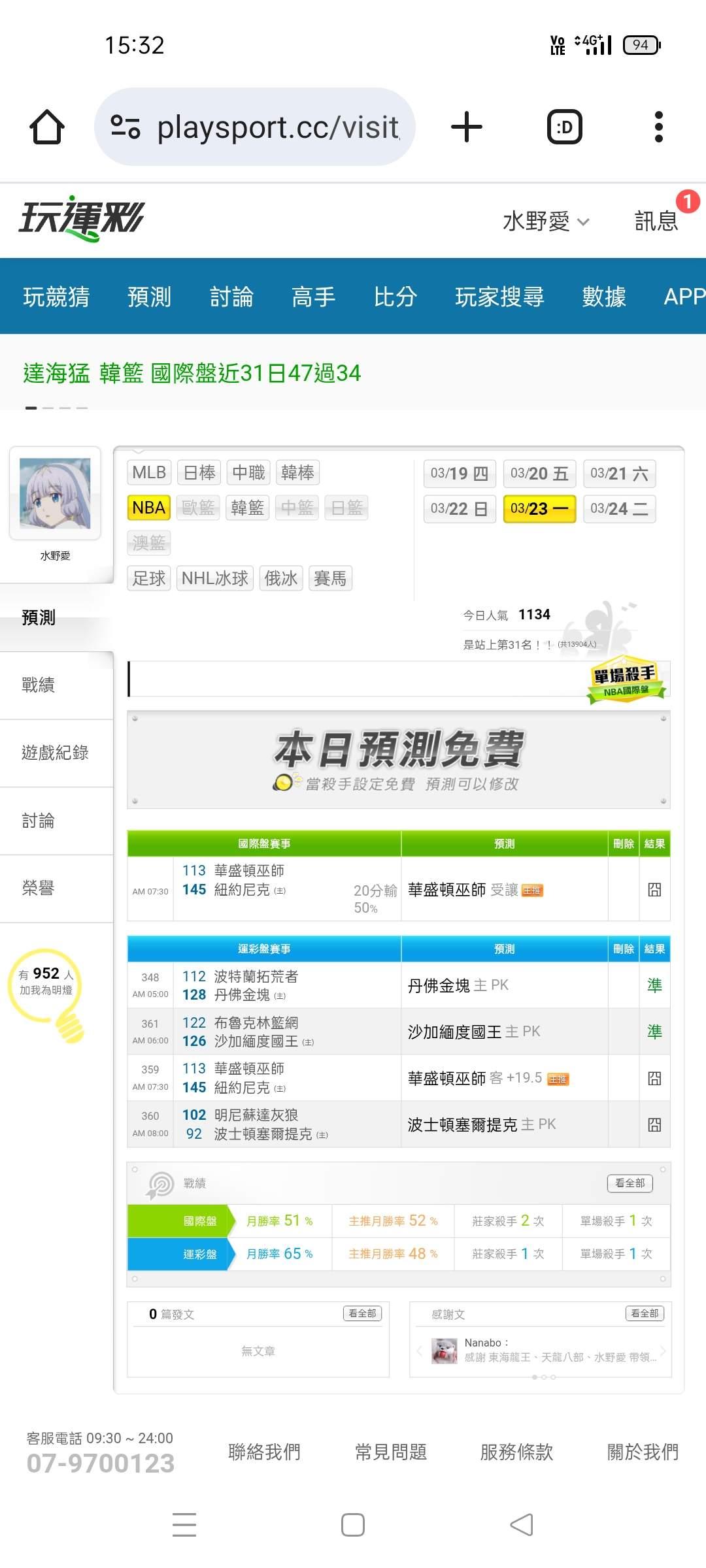Choose date 03/21 六
This screenshot has width=706, height=1568.
[619, 474]
